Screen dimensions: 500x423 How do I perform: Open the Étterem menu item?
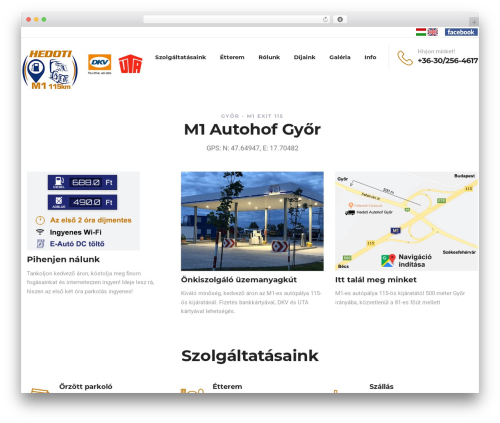click(x=232, y=57)
